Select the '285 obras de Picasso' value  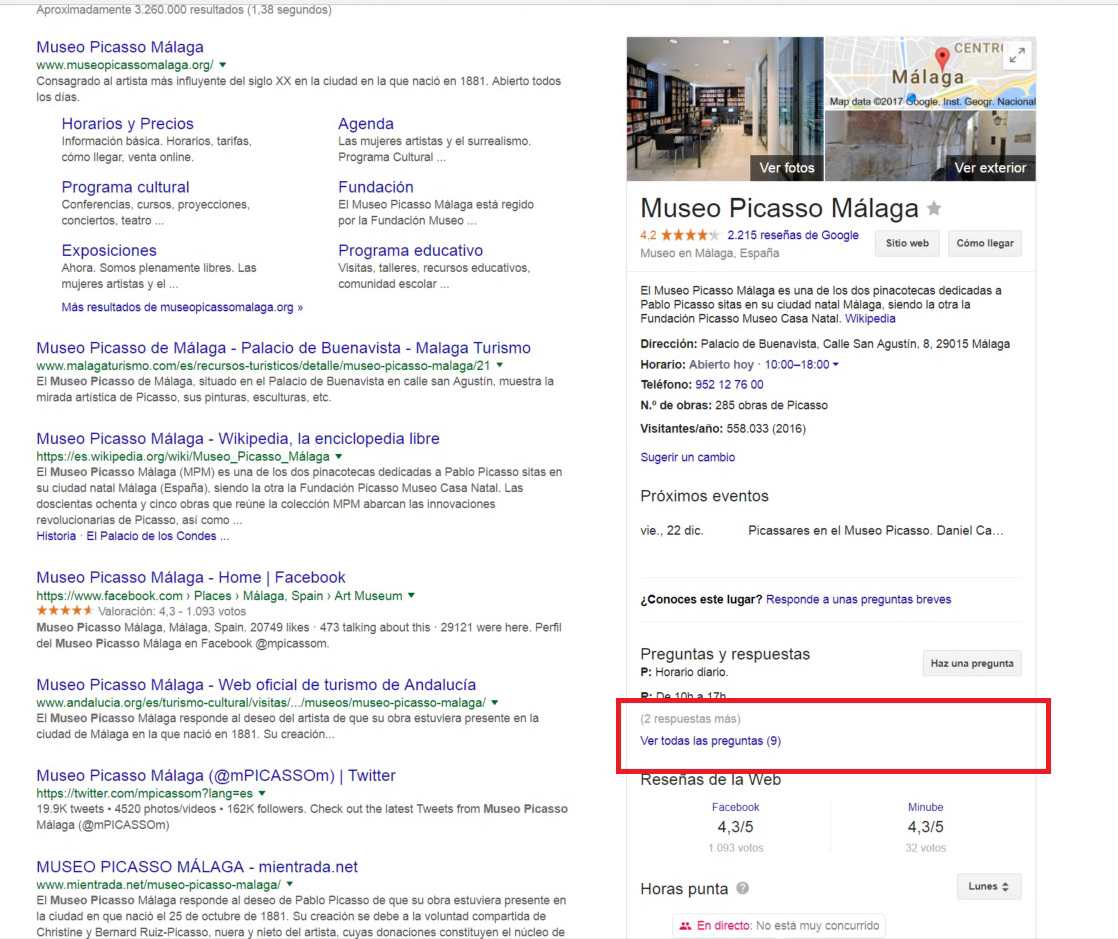click(771, 406)
